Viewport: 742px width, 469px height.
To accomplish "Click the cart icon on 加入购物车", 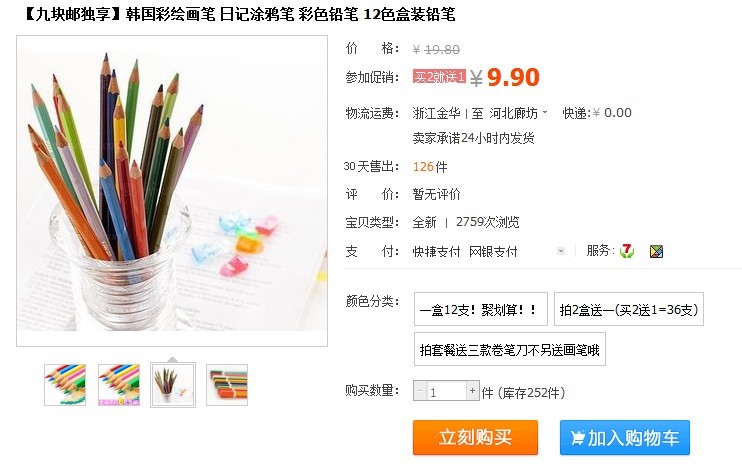I will (x=577, y=438).
